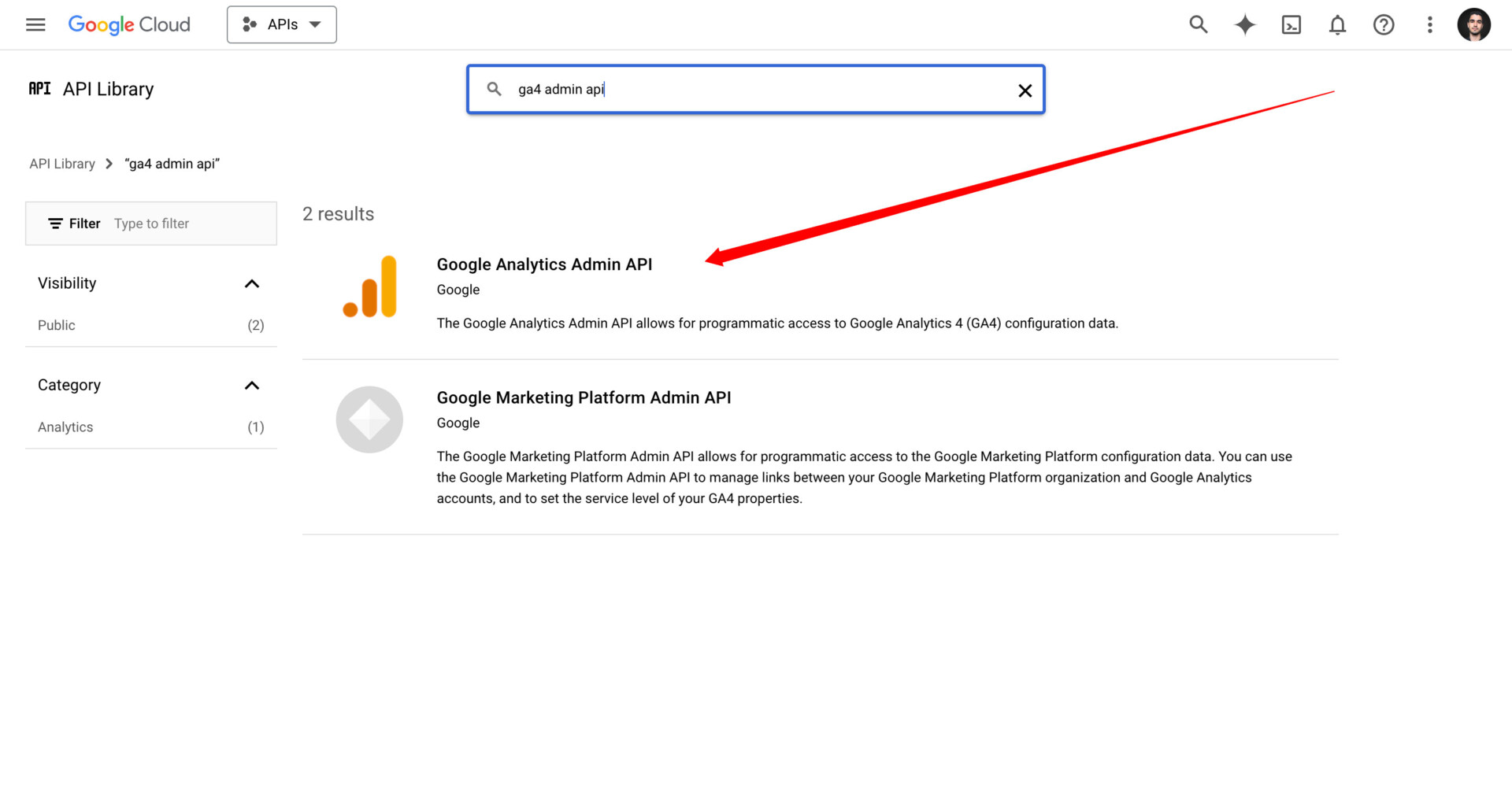Open Google Marketing Platform Admin API result
The width and height of the screenshot is (1512, 791).
point(584,397)
